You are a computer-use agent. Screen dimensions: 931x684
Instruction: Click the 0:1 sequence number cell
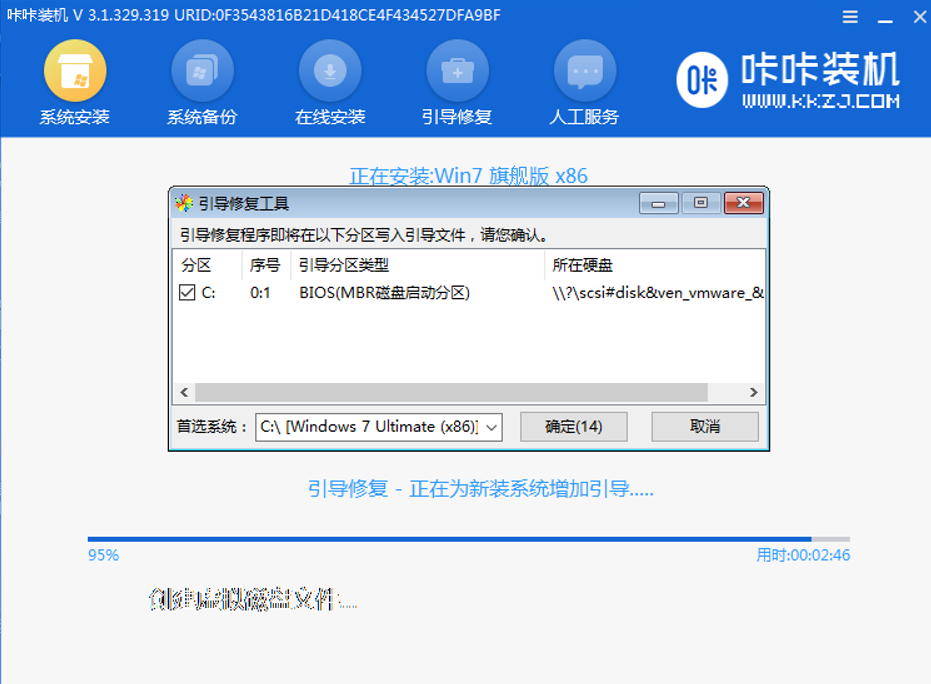pos(260,293)
